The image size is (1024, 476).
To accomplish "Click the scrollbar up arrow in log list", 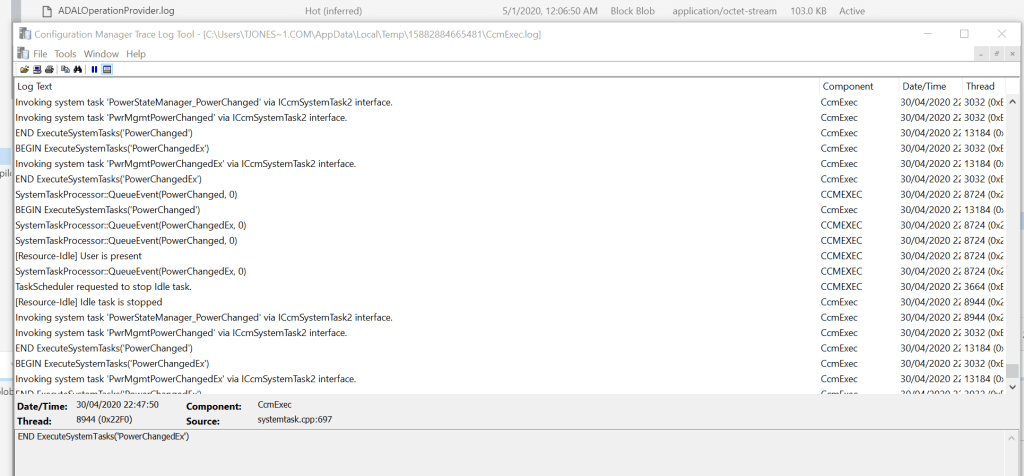I will point(1012,102).
